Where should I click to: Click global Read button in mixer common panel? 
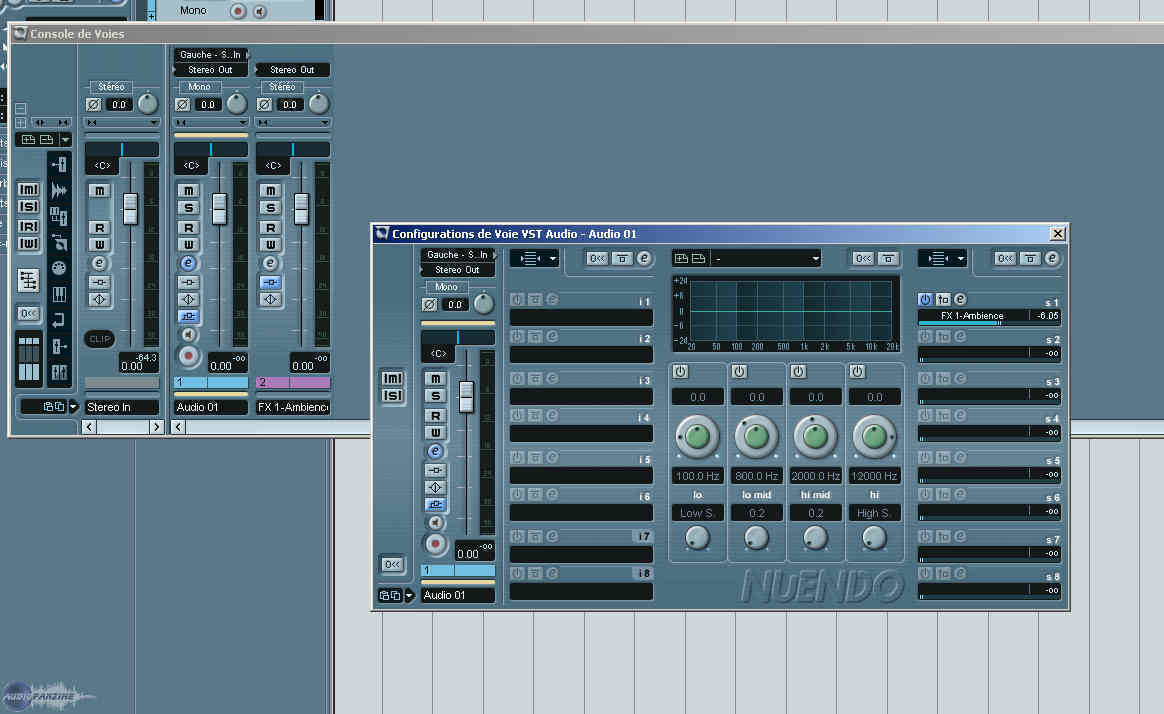click(x=28, y=226)
